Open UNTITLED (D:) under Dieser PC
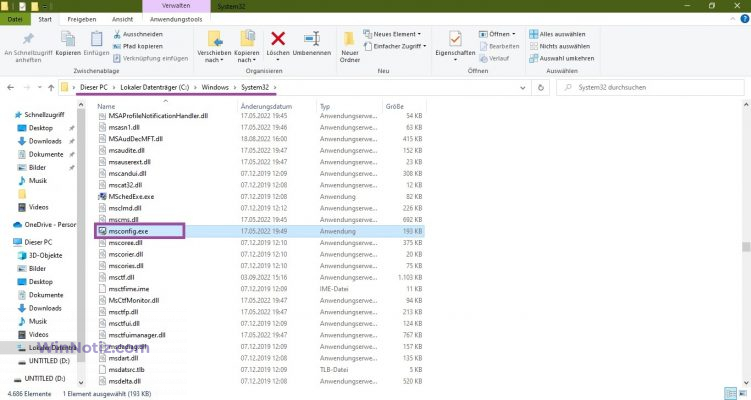751x400 pixels. [44, 361]
